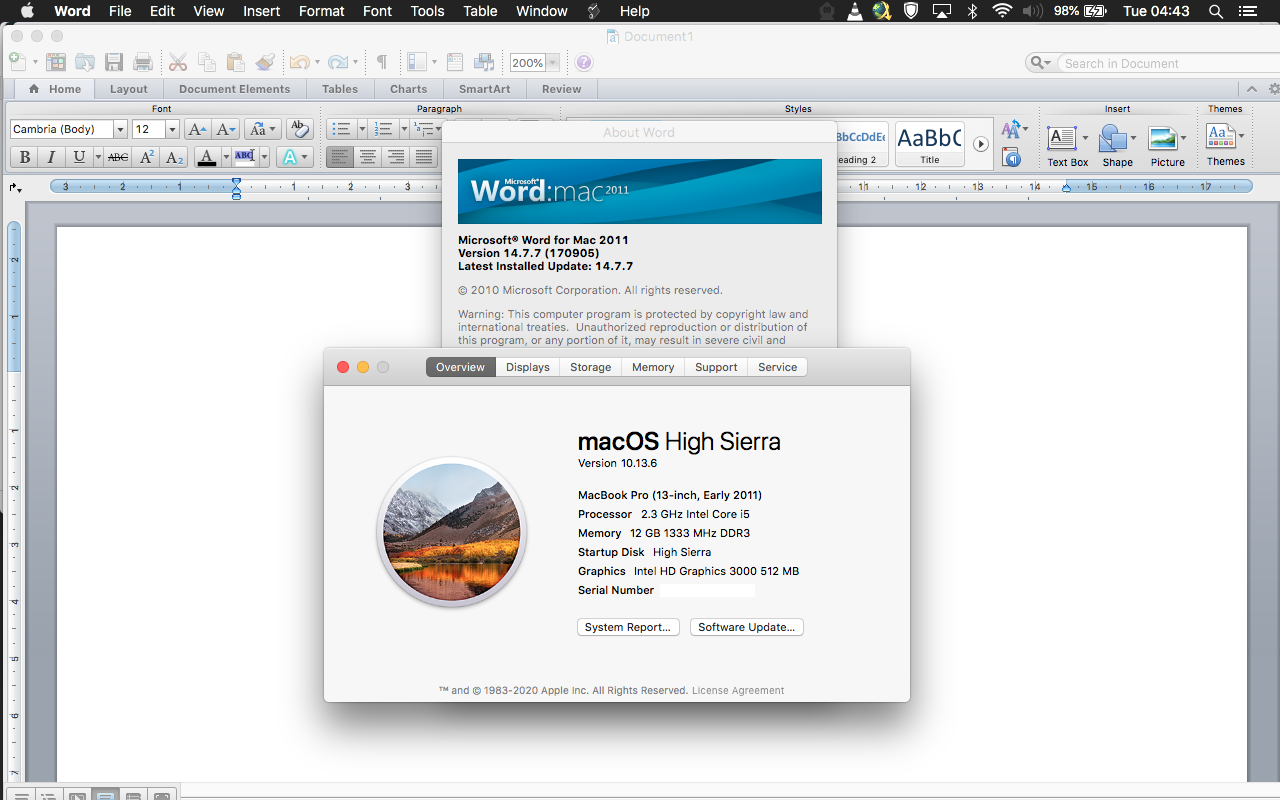The height and width of the screenshot is (800, 1280).
Task: Open the font color dropdown arrow
Action: (226, 157)
